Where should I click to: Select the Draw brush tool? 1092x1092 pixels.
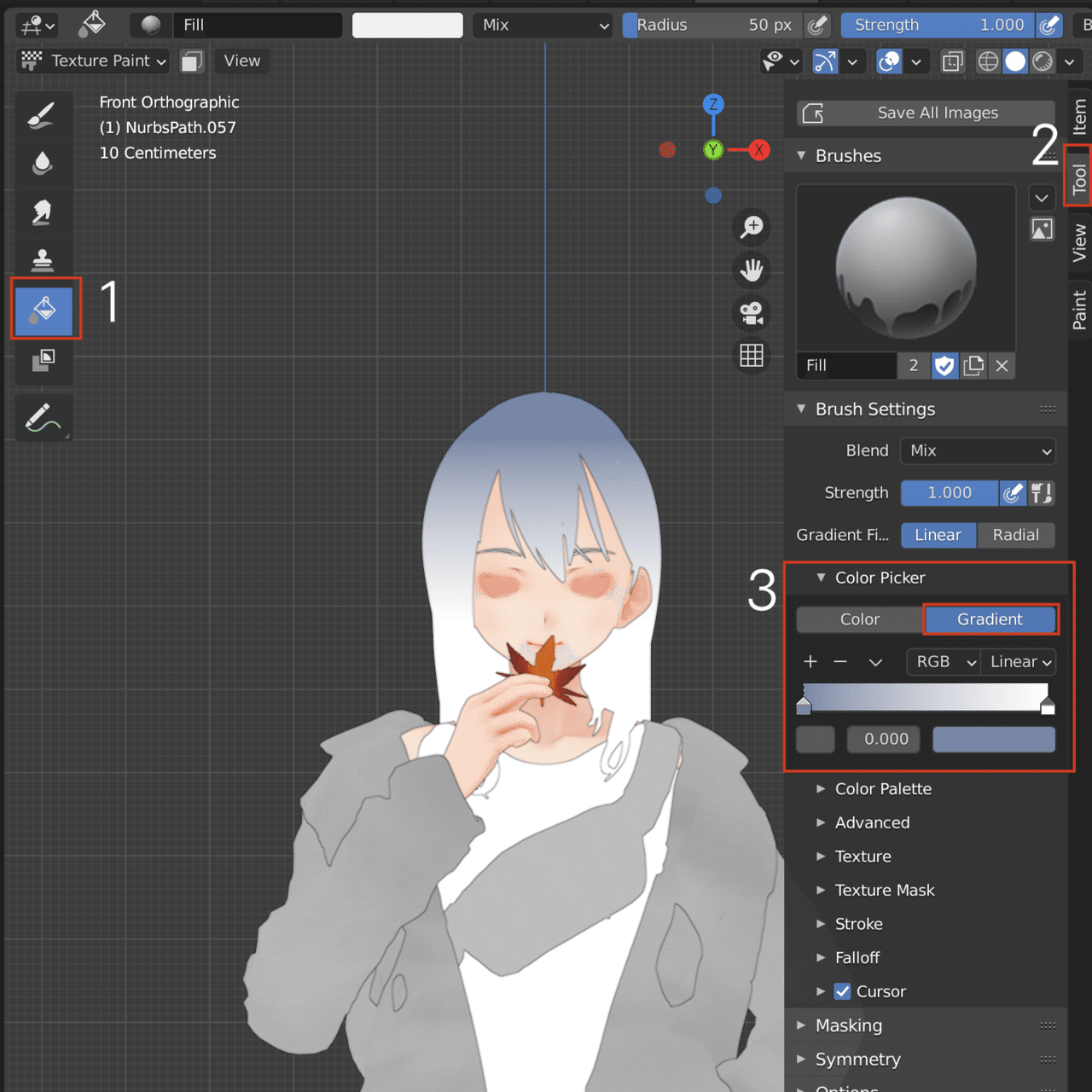[x=44, y=115]
